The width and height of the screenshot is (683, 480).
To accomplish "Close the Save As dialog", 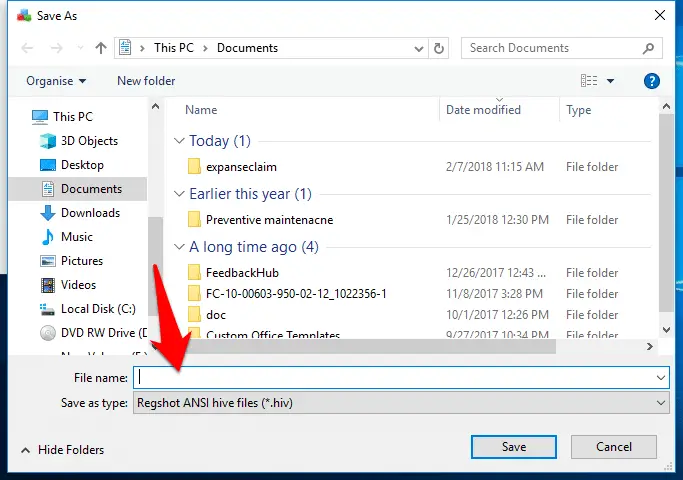I will (659, 15).
